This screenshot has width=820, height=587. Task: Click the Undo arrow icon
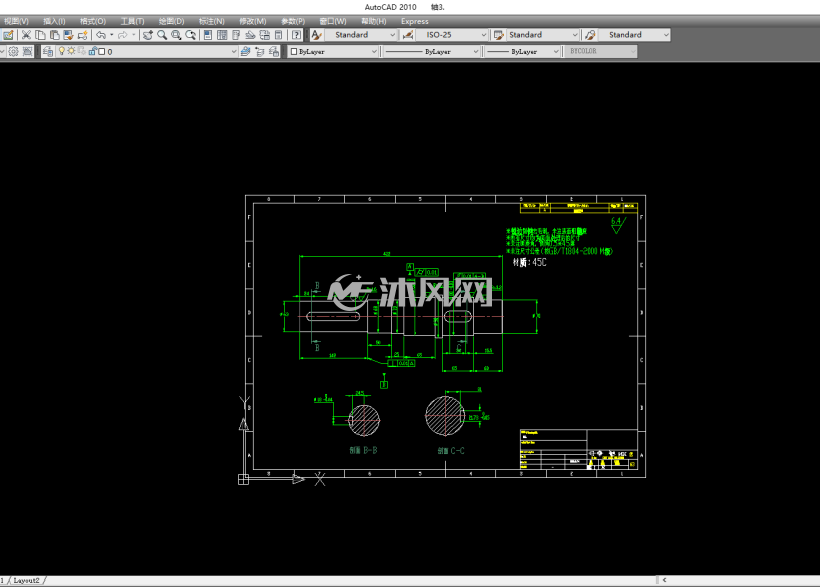(x=101, y=35)
